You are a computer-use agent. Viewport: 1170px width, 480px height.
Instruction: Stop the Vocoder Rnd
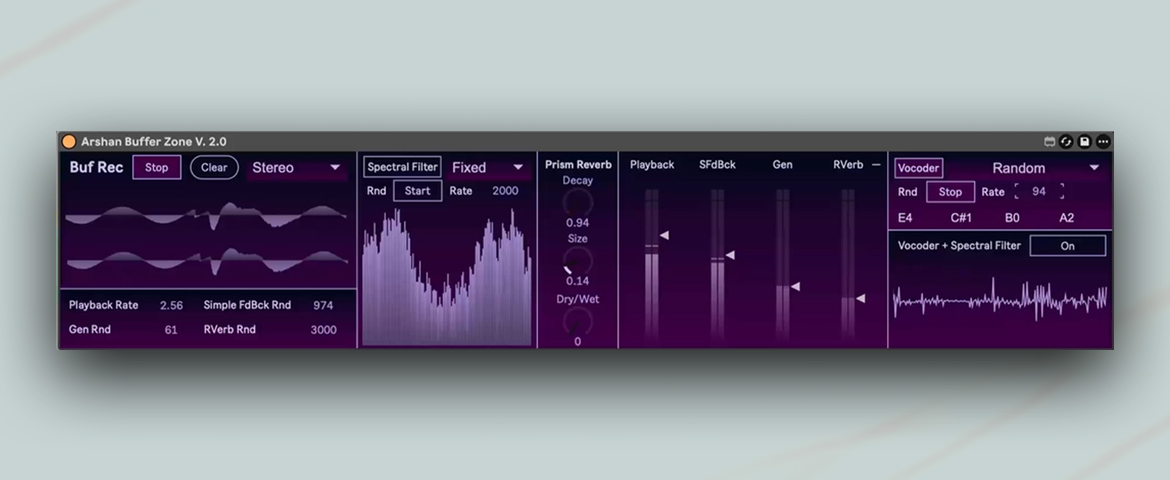[950, 192]
